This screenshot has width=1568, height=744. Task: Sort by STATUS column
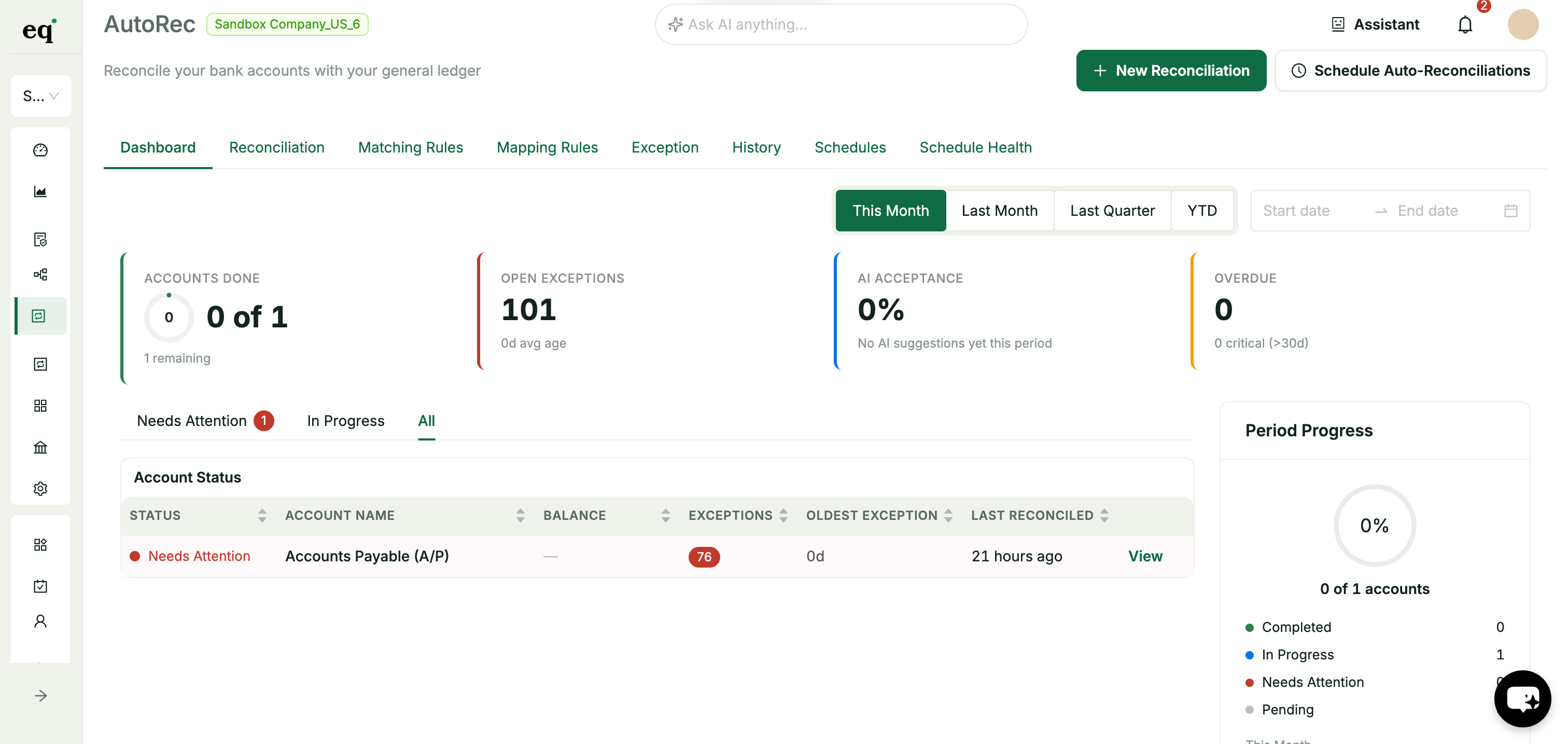pos(262,516)
